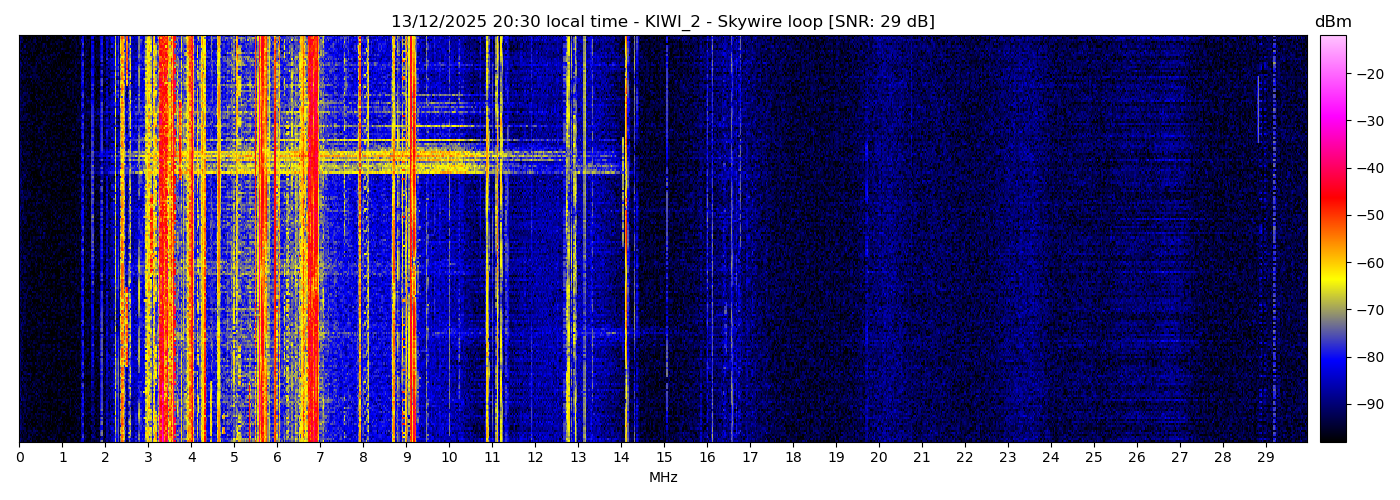Select the strong red band near 6.8 MHz

click(312, 240)
